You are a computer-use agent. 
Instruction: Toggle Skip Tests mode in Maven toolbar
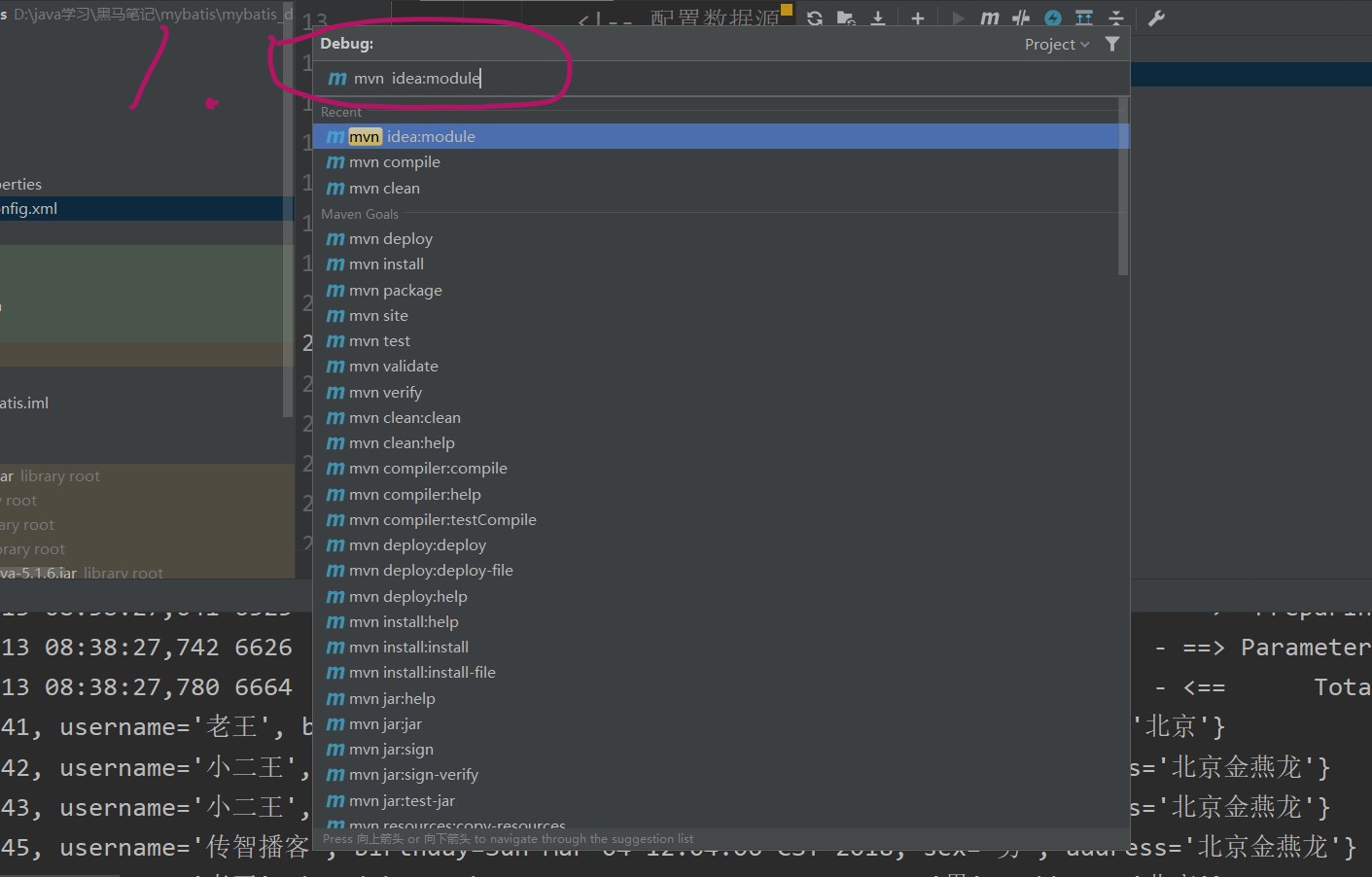tap(1020, 18)
